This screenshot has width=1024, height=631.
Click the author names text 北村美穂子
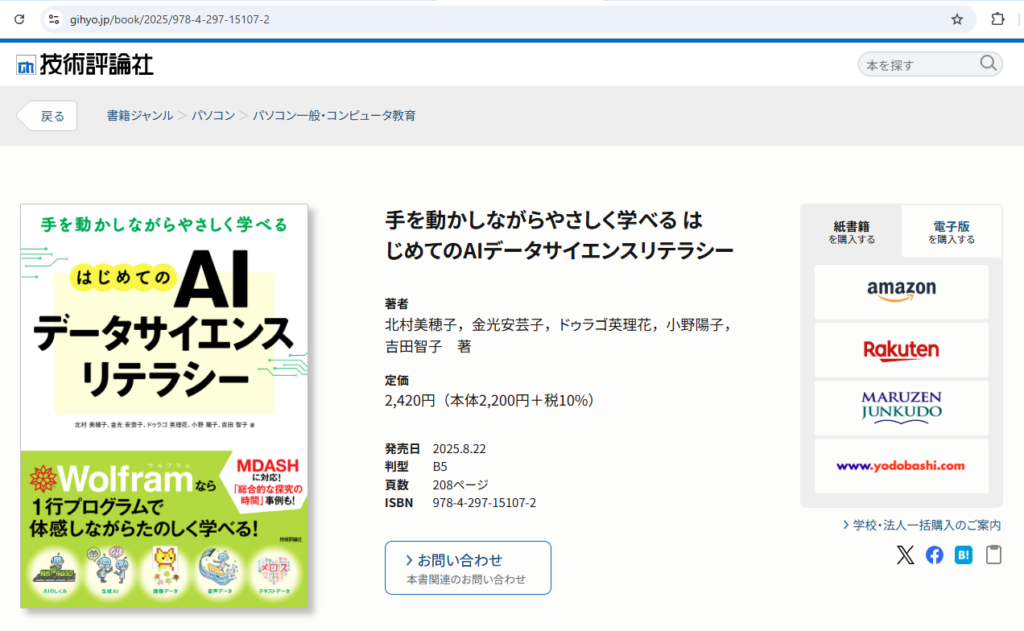click(x=421, y=325)
